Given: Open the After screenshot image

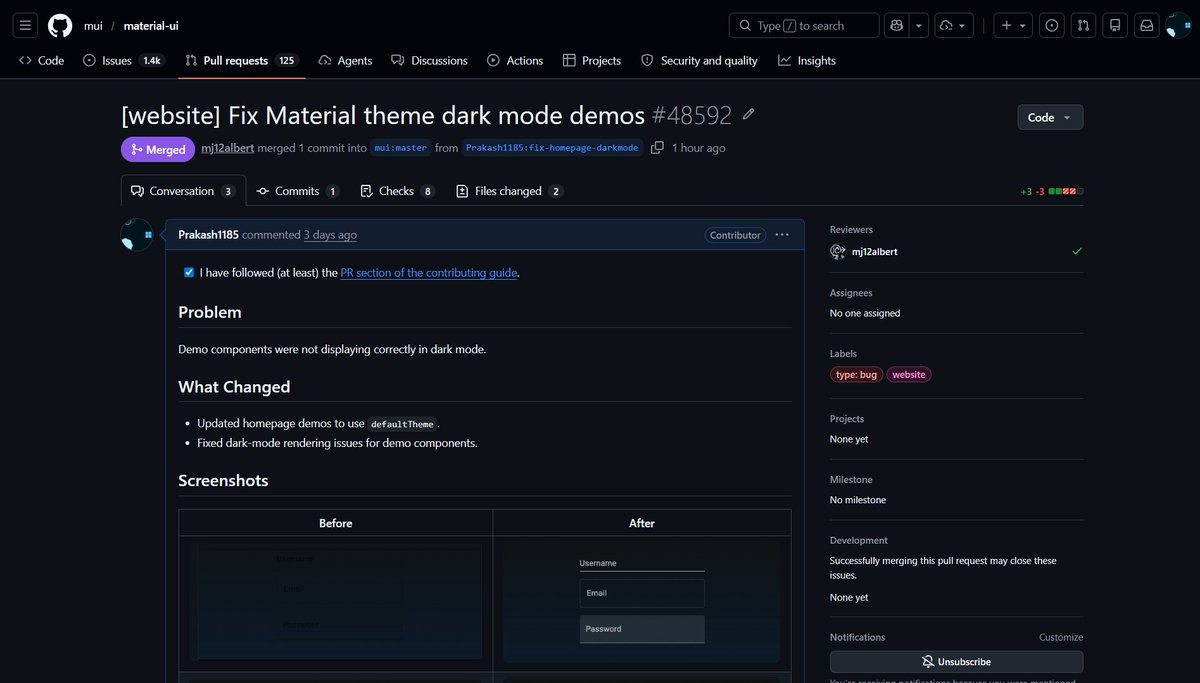Looking at the screenshot, I should click(x=642, y=603).
